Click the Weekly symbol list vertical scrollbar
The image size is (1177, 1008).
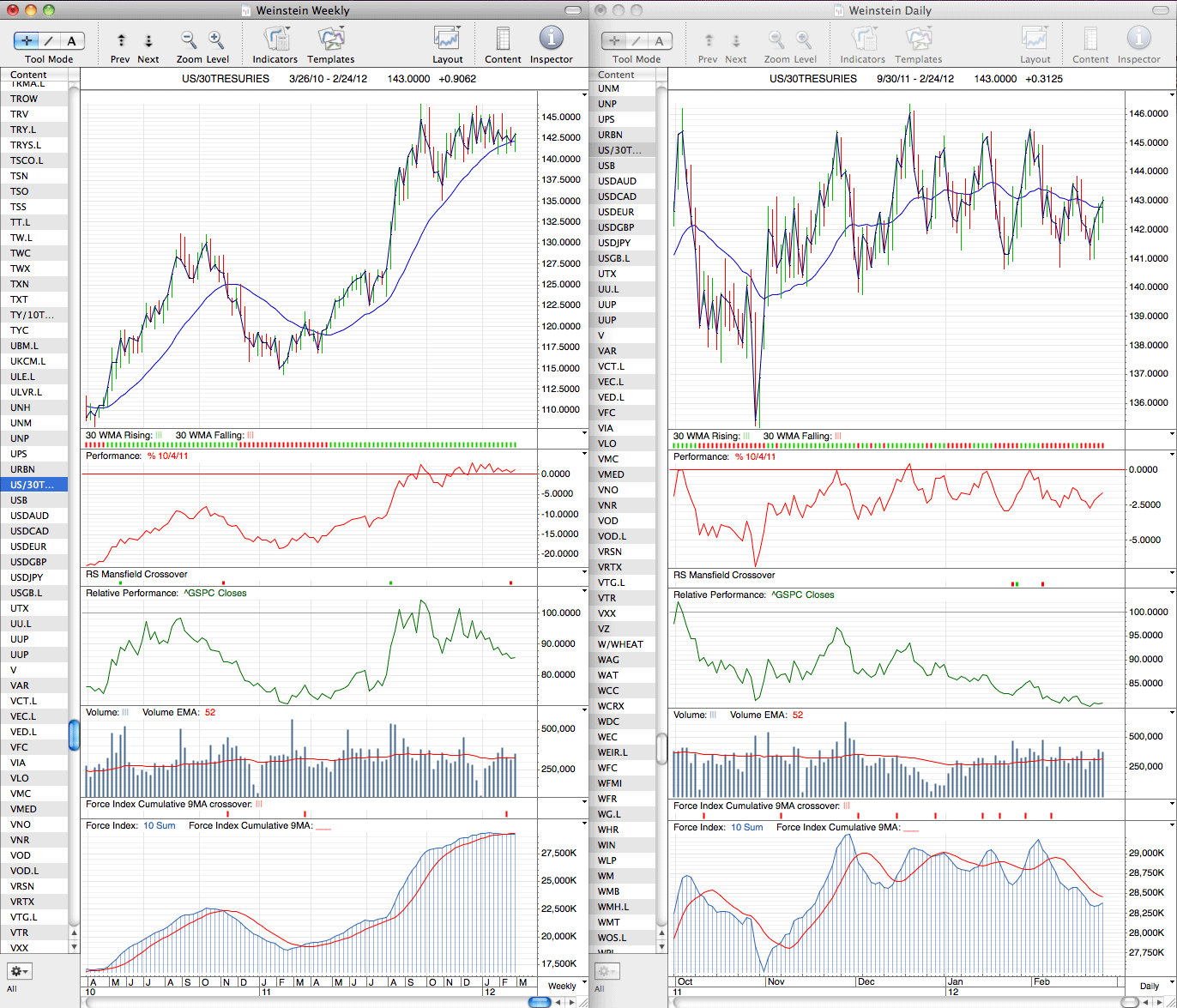pos(74,735)
